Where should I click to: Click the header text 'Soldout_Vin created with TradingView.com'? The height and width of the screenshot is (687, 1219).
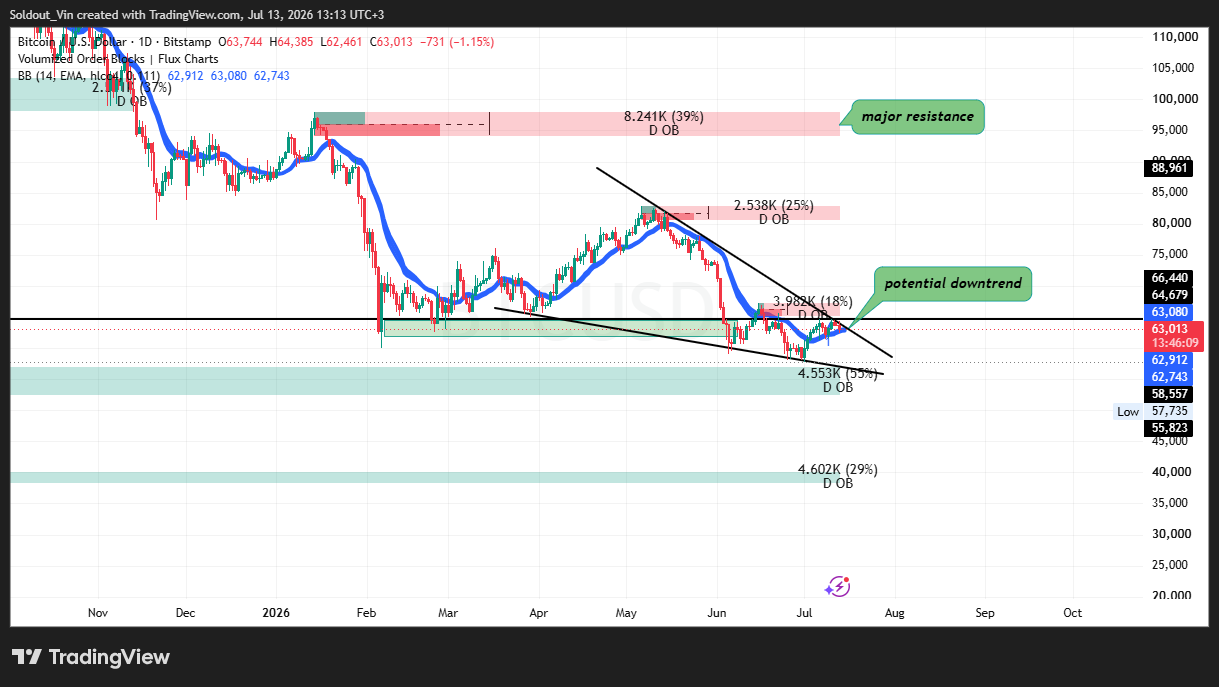[x=128, y=15]
